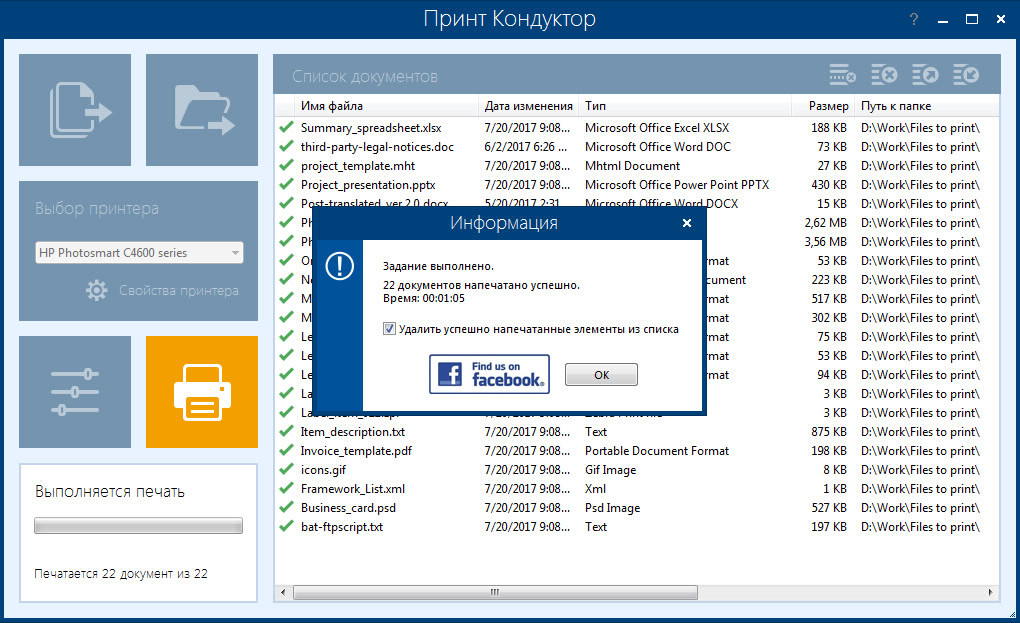1020x623 pixels.
Task: Click the window resize grip corner
Action: pos(1012,615)
